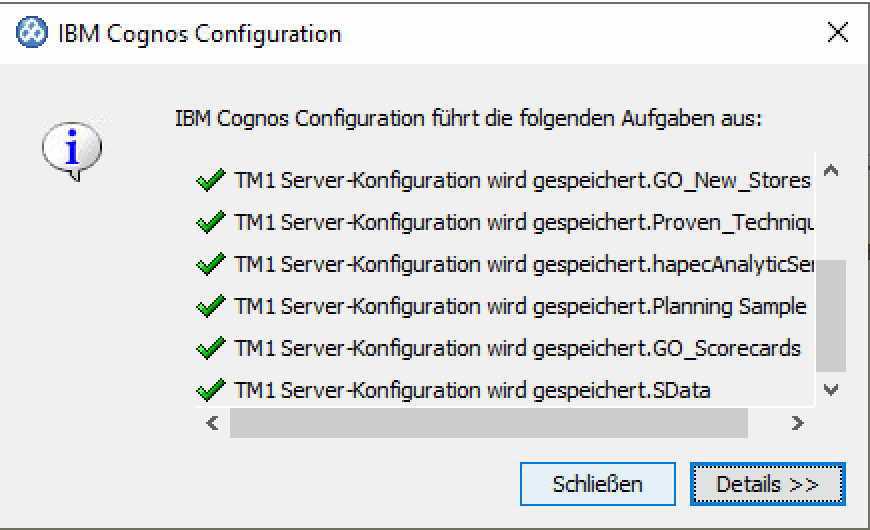
Task: Select the SData task entry text
Action: point(472,390)
